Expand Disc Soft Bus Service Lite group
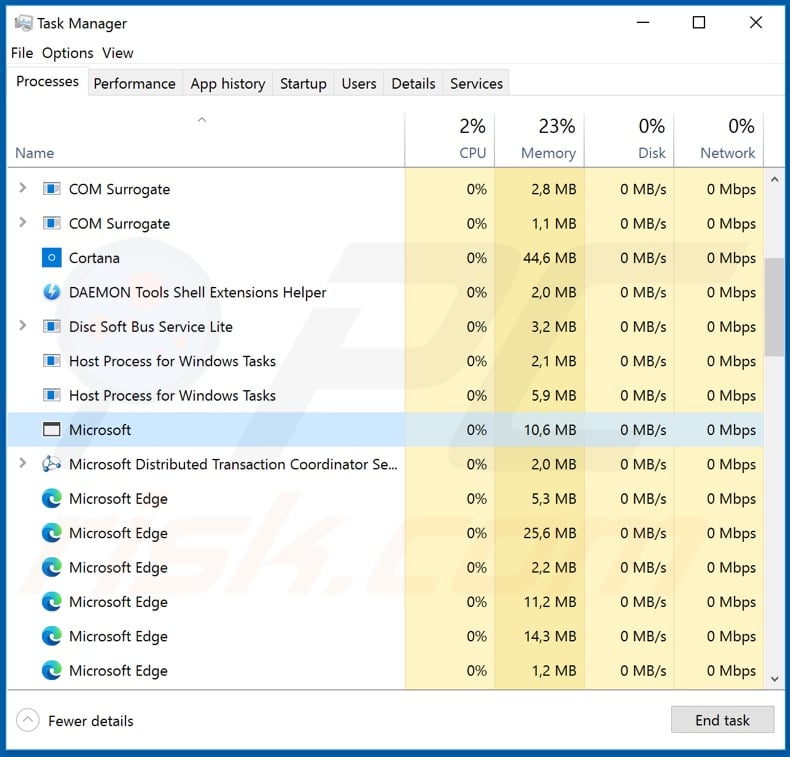 point(22,325)
